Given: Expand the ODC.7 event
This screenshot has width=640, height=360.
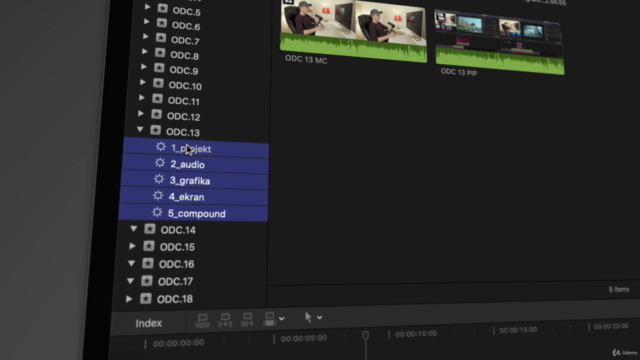Looking at the screenshot, I should (x=146, y=37).
